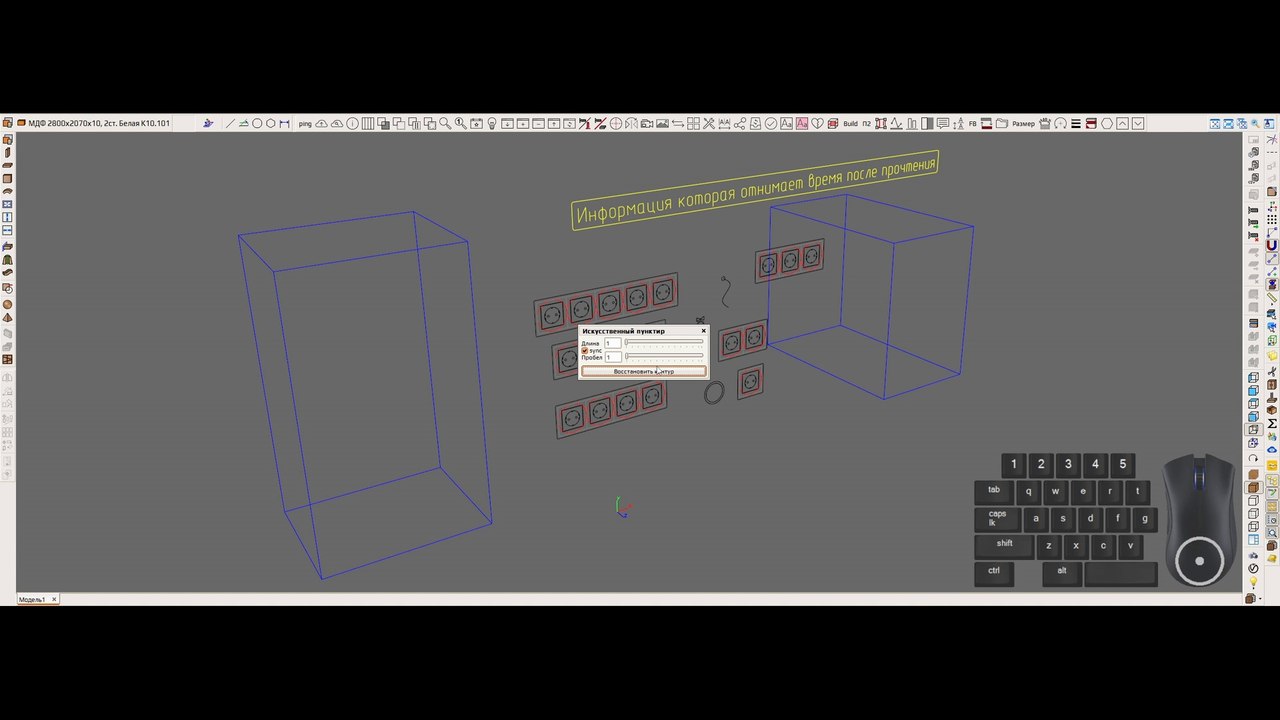Click the Пробел slider track
This screenshot has width=1280, height=720.
click(664, 357)
